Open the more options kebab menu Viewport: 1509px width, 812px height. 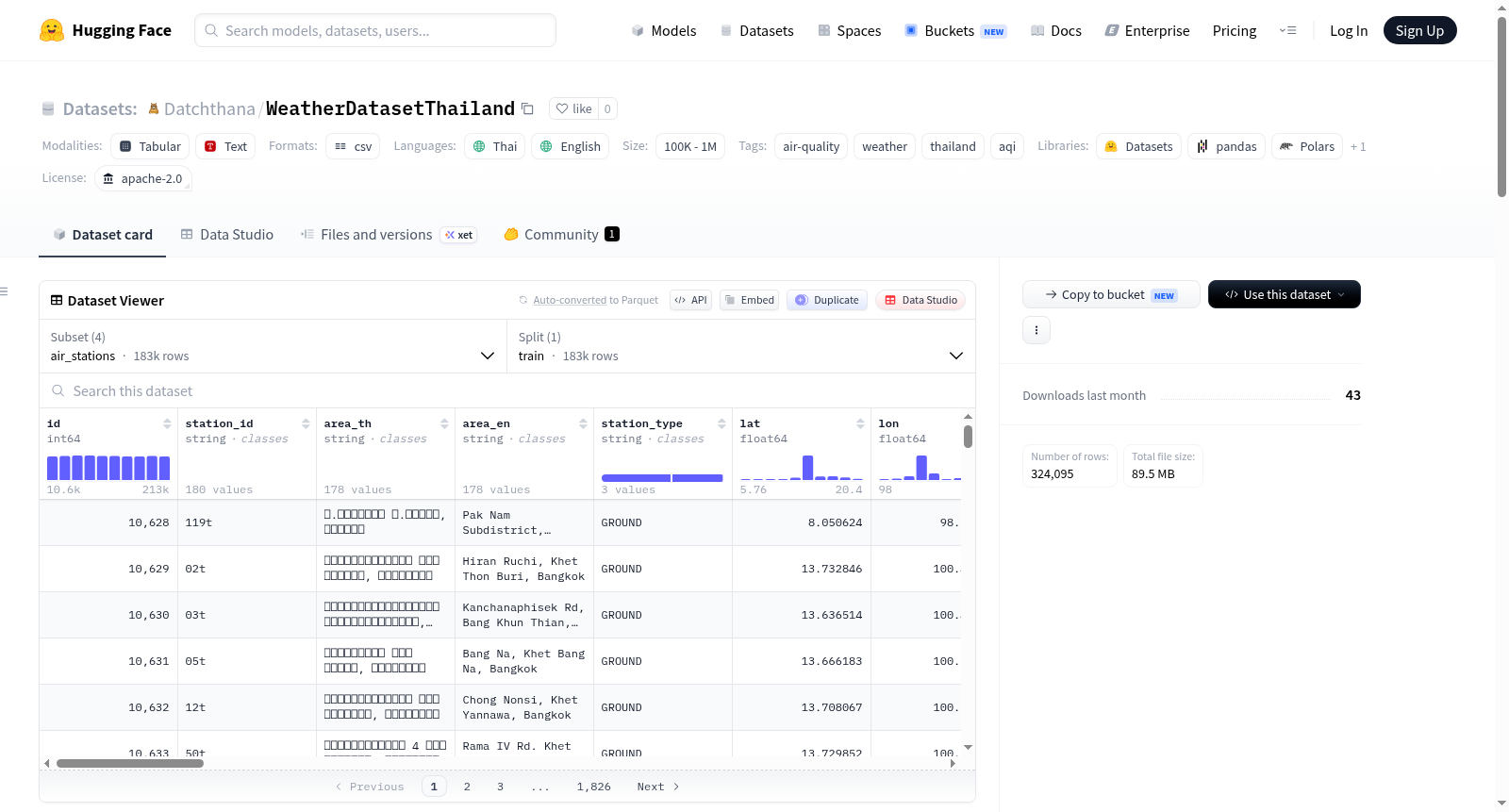coord(1036,330)
